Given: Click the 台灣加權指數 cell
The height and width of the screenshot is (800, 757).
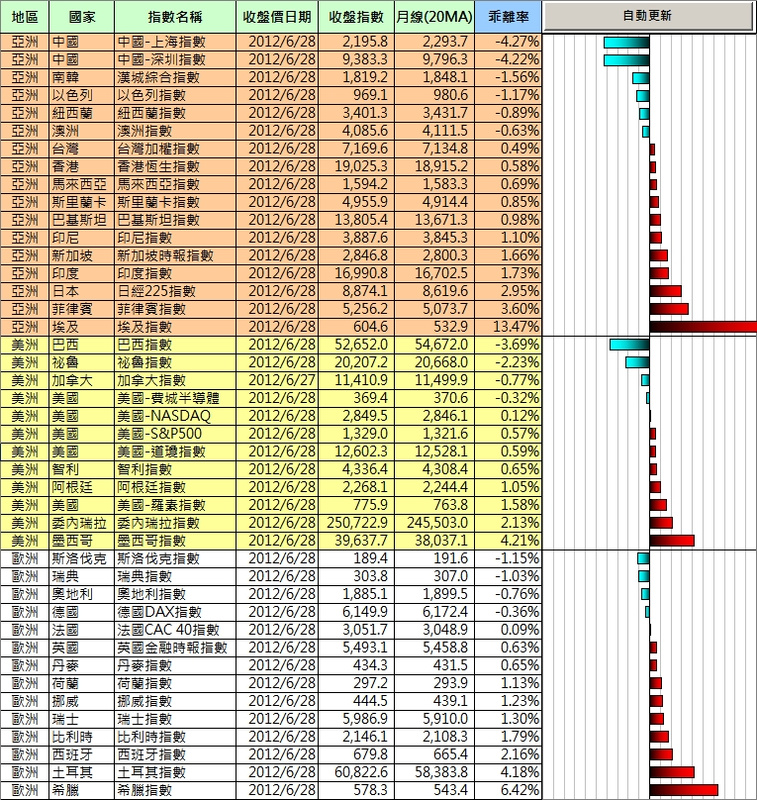Looking at the screenshot, I should click(175, 149).
